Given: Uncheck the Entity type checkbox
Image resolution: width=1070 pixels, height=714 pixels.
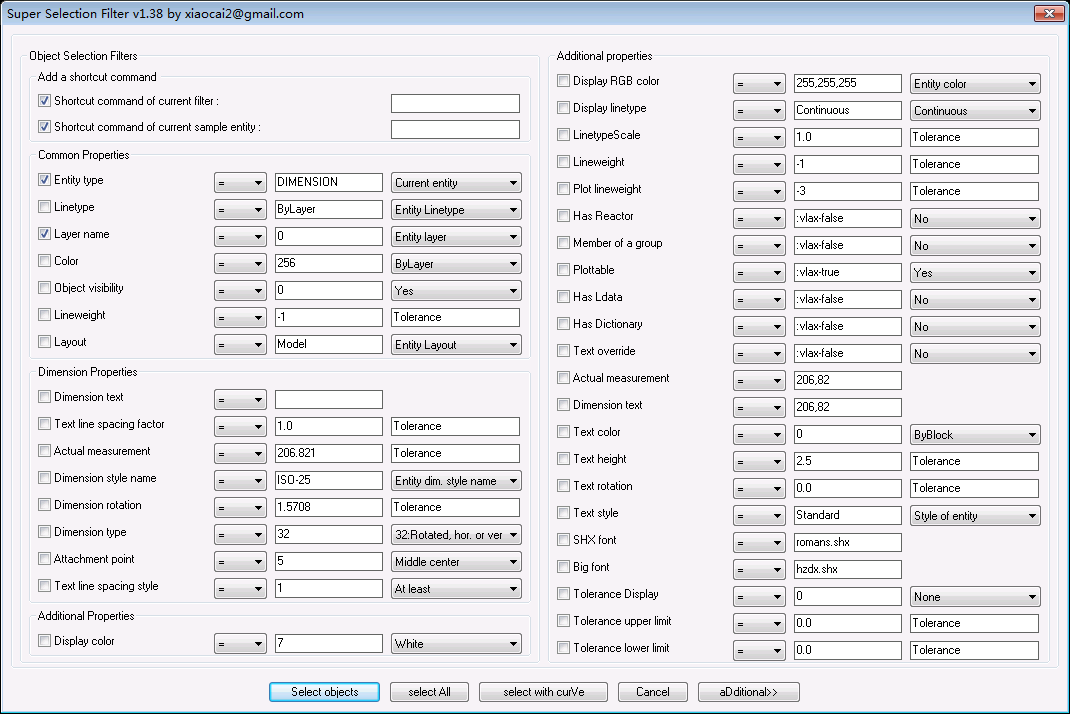Looking at the screenshot, I should click(44, 181).
